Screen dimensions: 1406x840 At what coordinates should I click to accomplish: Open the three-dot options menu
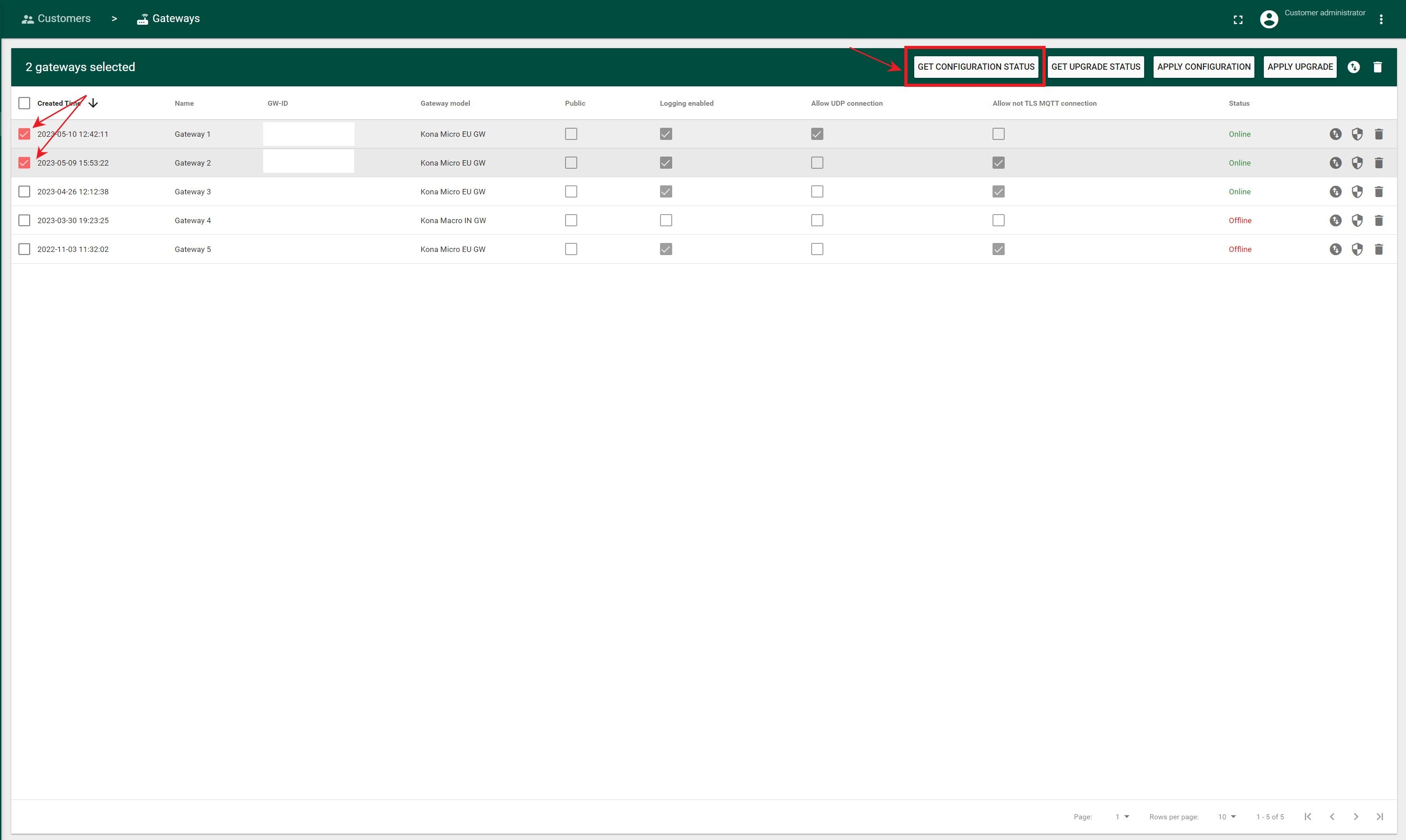click(x=1381, y=19)
